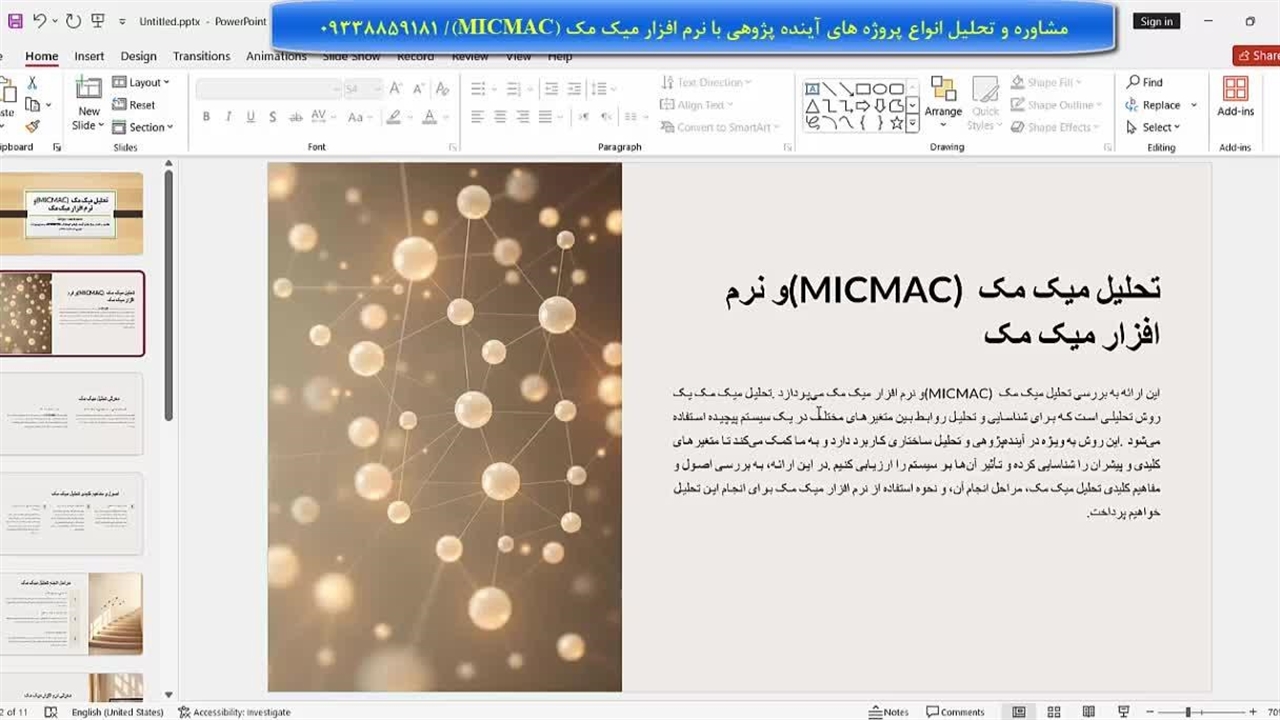Expand the Select dropdown in Editing group

click(1153, 127)
